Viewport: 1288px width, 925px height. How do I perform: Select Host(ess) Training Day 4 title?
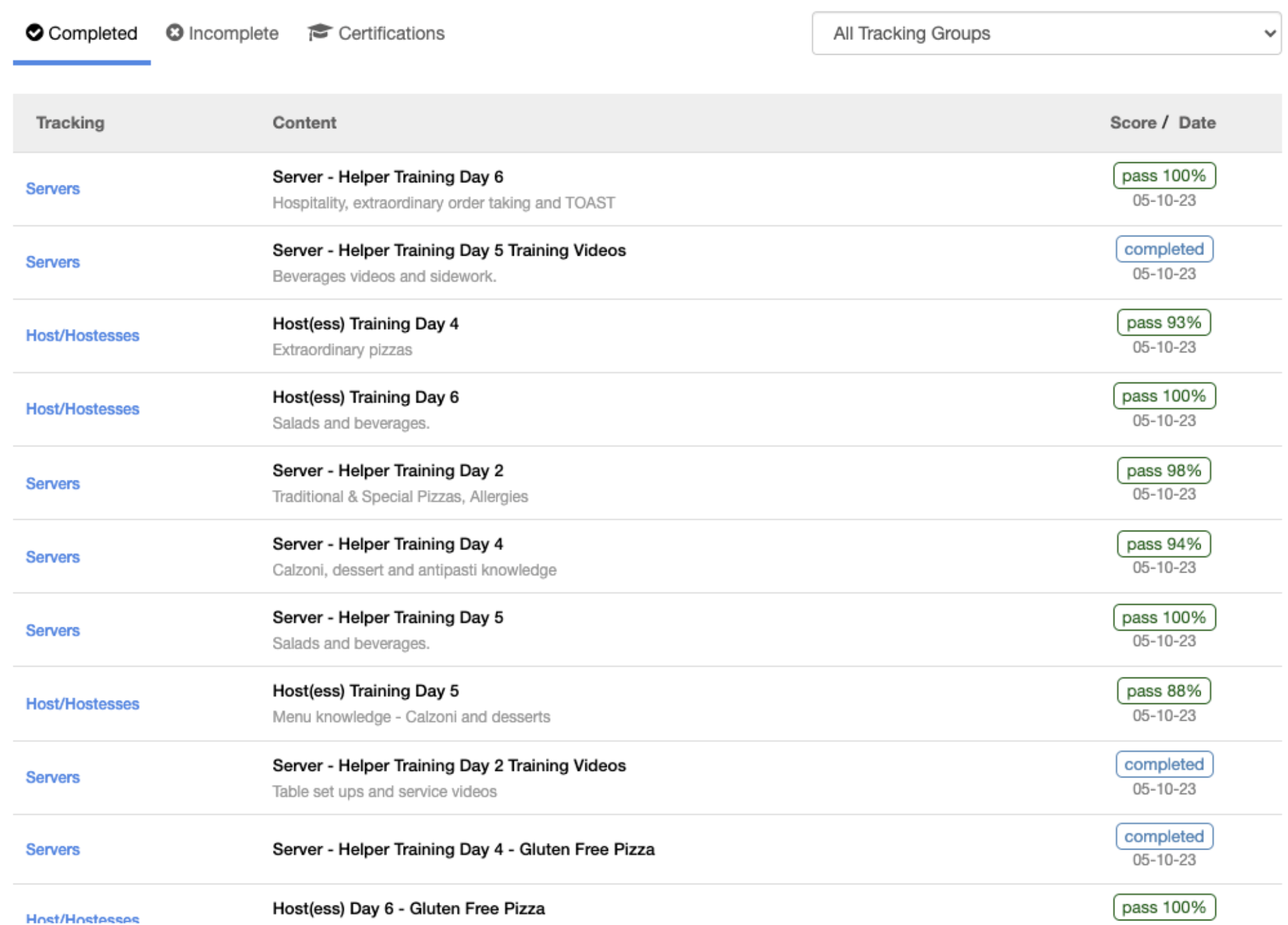click(x=365, y=324)
